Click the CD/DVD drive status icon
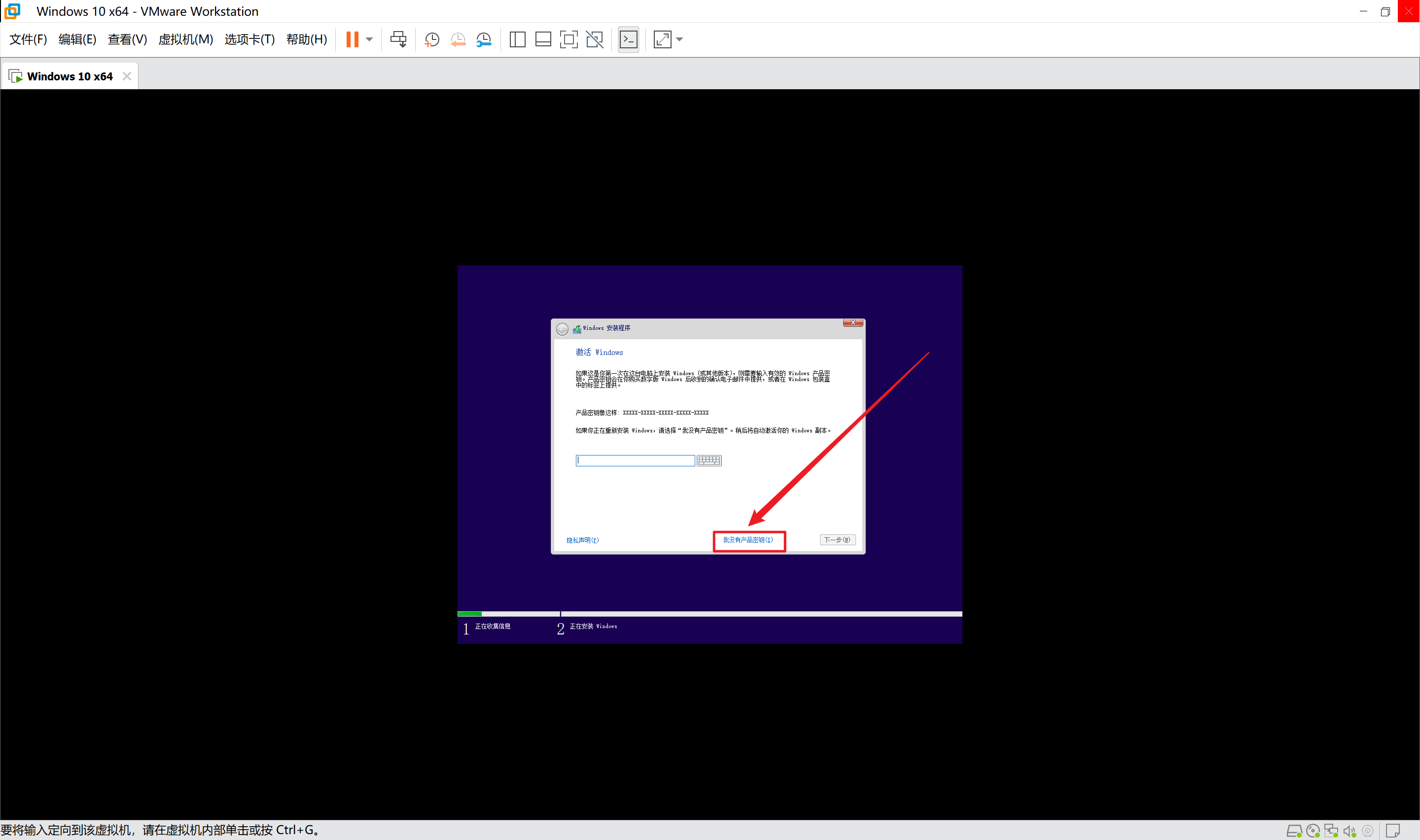The width and height of the screenshot is (1420, 840). pyautogui.click(x=1313, y=831)
